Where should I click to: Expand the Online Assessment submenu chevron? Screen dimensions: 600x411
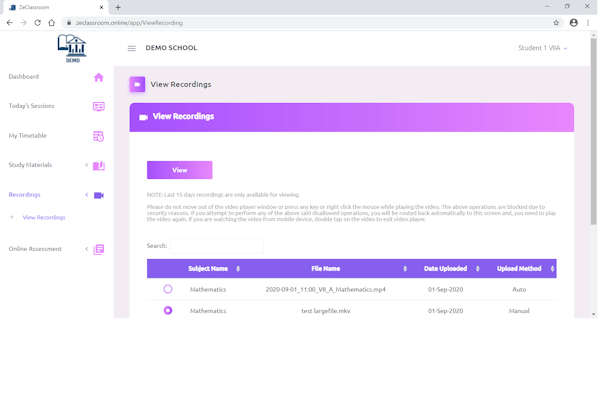click(86, 249)
